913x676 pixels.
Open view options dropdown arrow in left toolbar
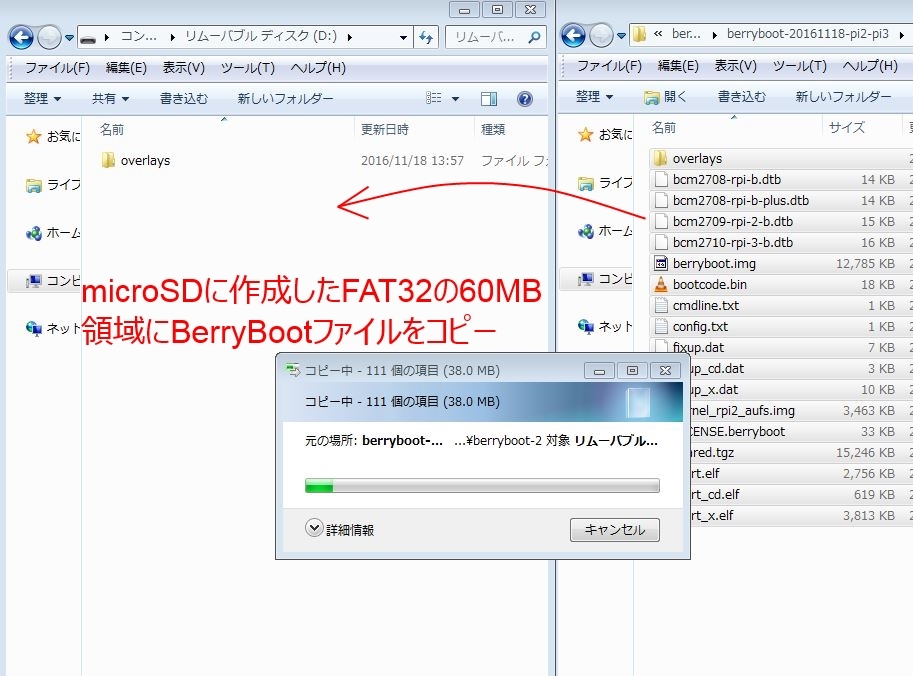[x=455, y=99]
